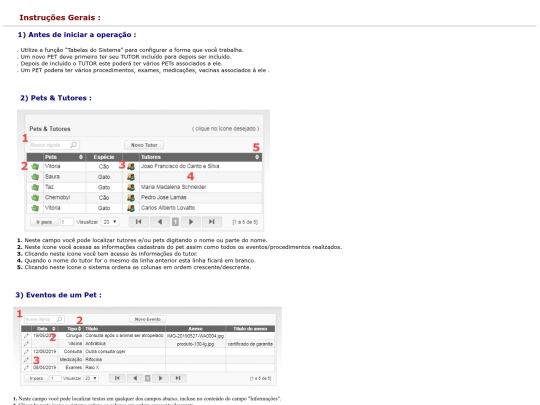The height and width of the screenshot is (405, 540).
Task: Open the pet icon in the Taz row
Action: (x=35, y=187)
